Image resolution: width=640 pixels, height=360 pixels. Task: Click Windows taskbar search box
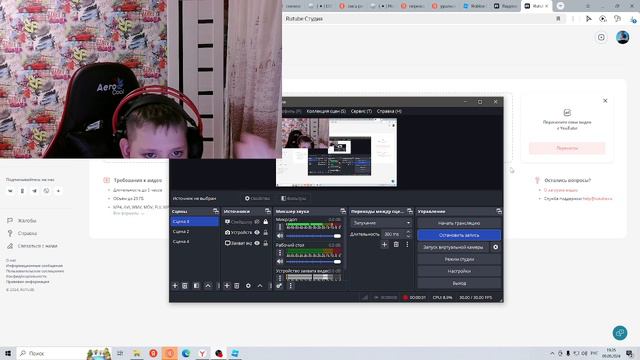click(x=63, y=353)
